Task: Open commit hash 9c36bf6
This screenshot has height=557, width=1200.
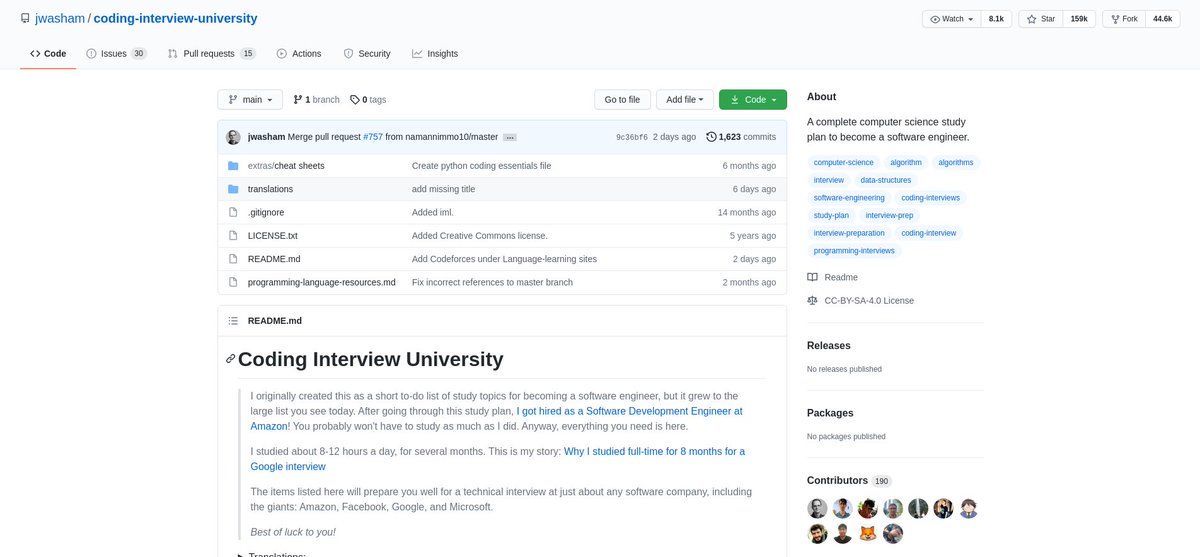Action: (632, 137)
